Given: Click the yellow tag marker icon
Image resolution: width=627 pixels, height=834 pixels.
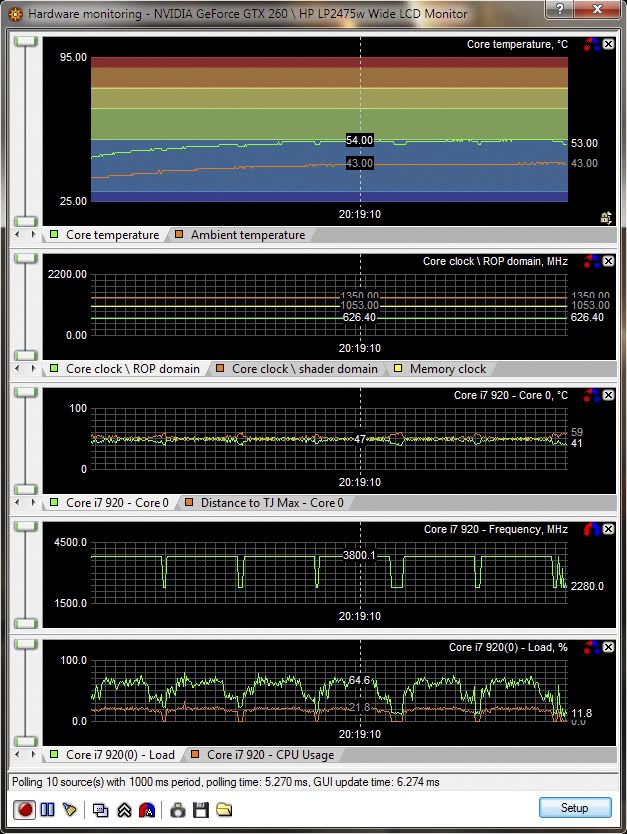Looking at the screenshot, I should [x=70, y=808].
